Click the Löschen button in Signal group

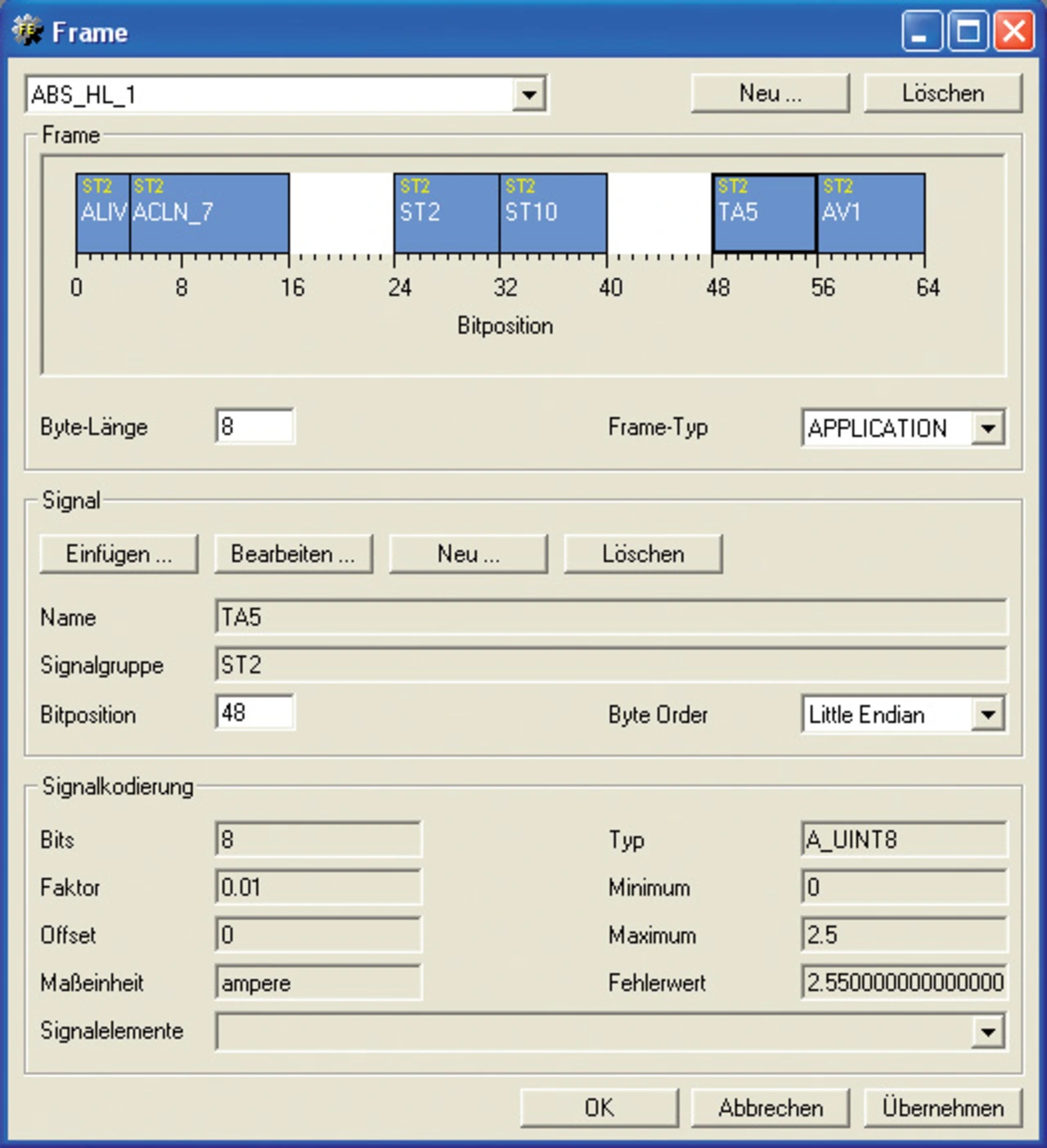[x=643, y=554]
